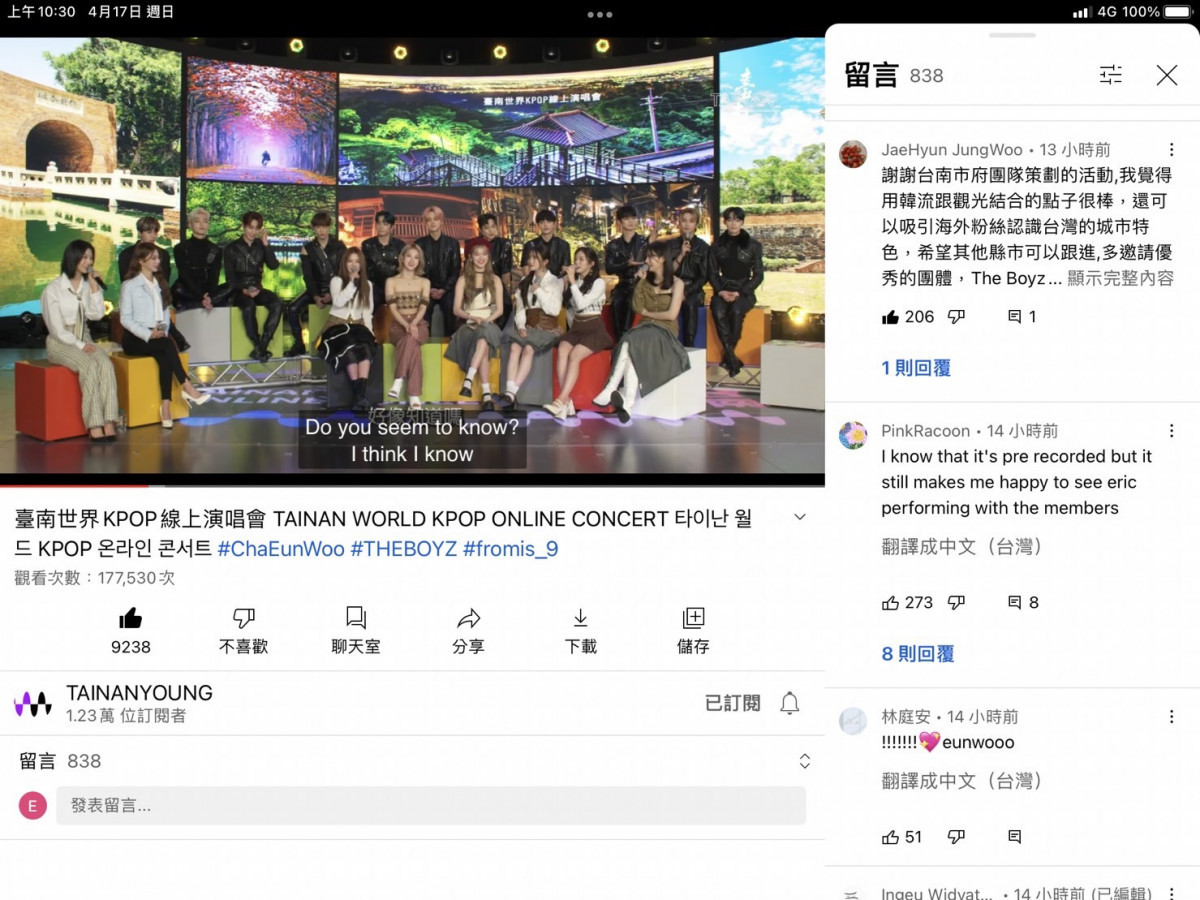
Task: Tap the 不喜歡 dislike button
Action: click(243, 631)
